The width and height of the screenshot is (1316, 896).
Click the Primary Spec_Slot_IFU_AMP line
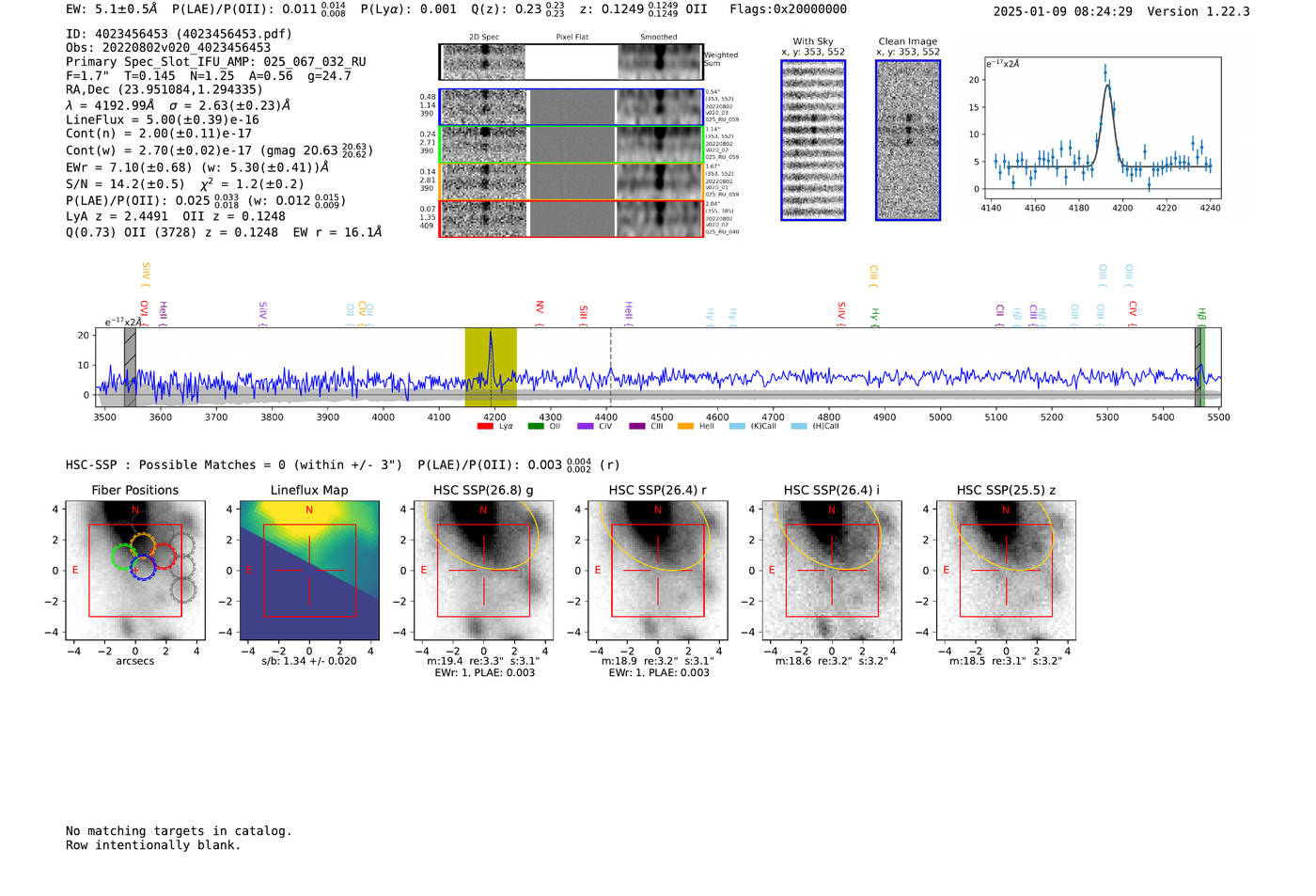click(x=216, y=62)
